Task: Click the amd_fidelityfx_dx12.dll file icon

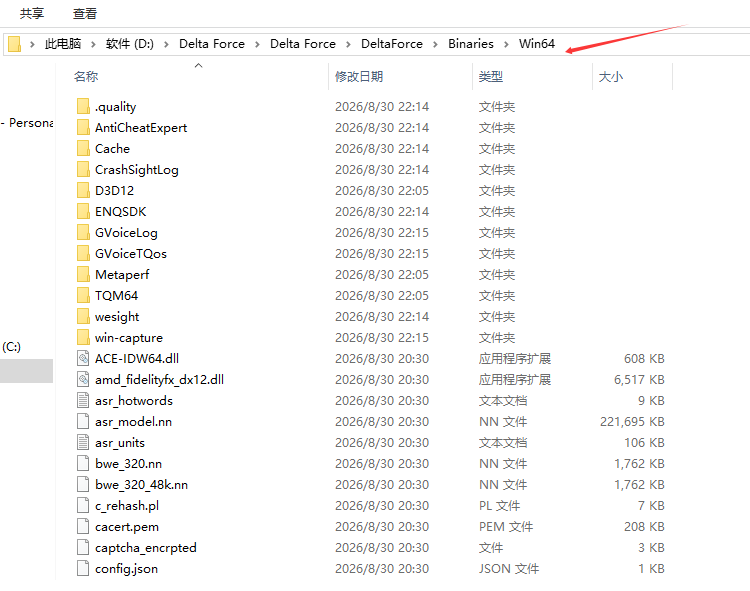Action: 83,380
